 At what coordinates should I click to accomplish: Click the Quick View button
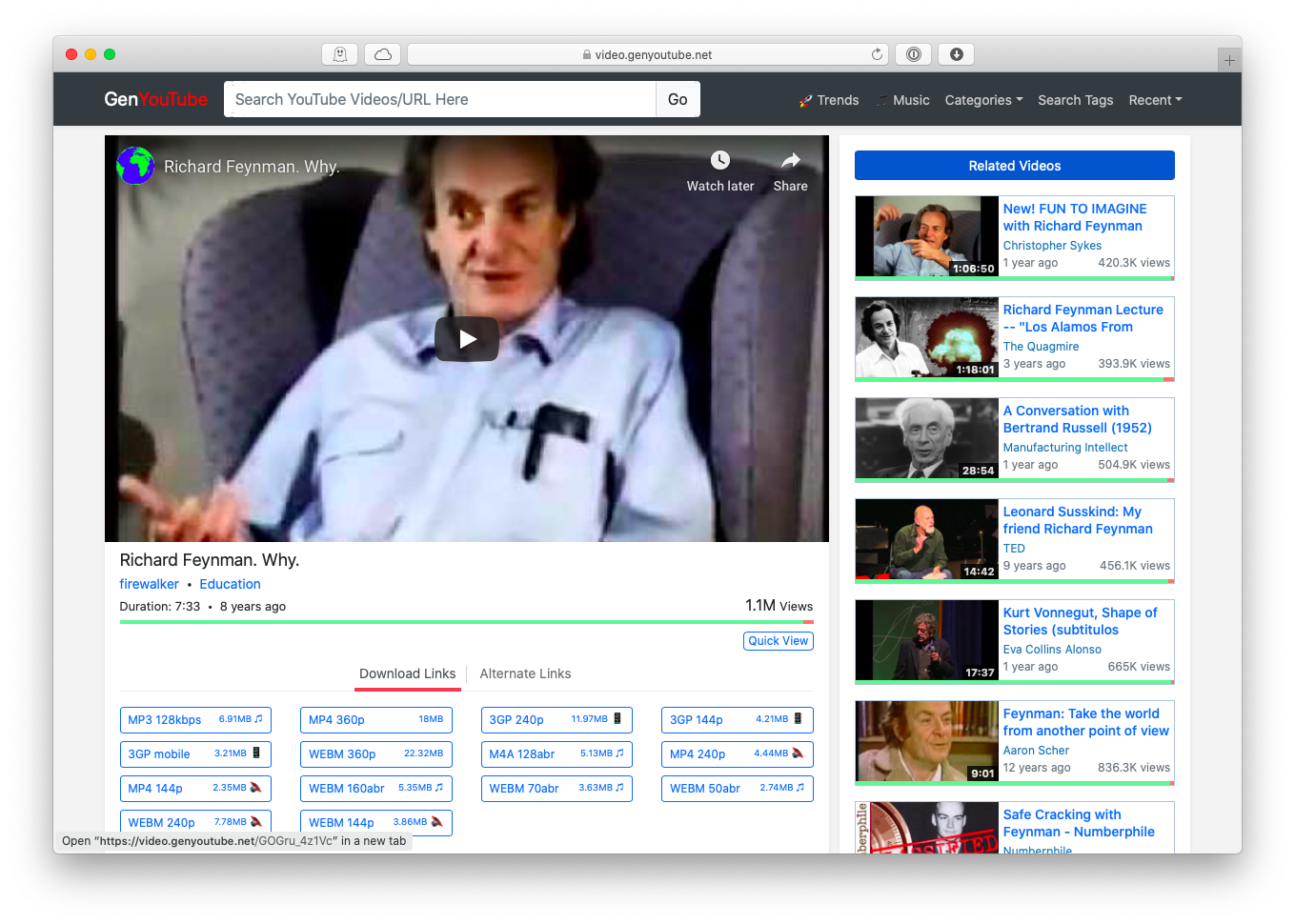coord(778,641)
